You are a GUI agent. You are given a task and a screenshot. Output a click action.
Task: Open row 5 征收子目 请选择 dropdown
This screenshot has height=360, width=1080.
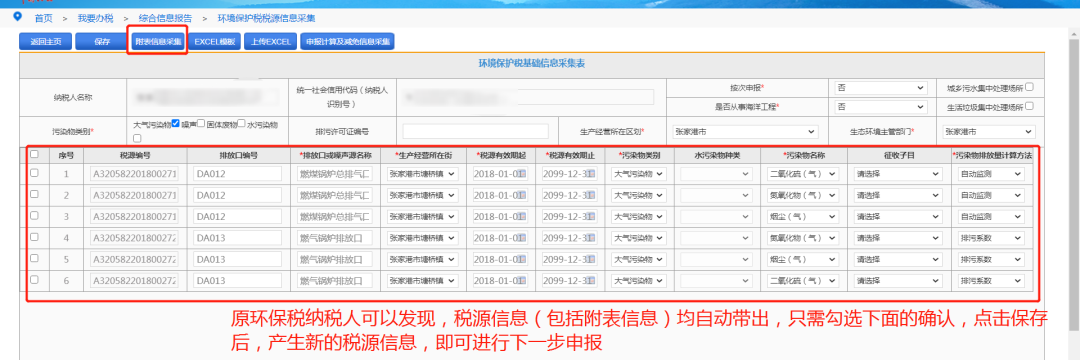899,260
